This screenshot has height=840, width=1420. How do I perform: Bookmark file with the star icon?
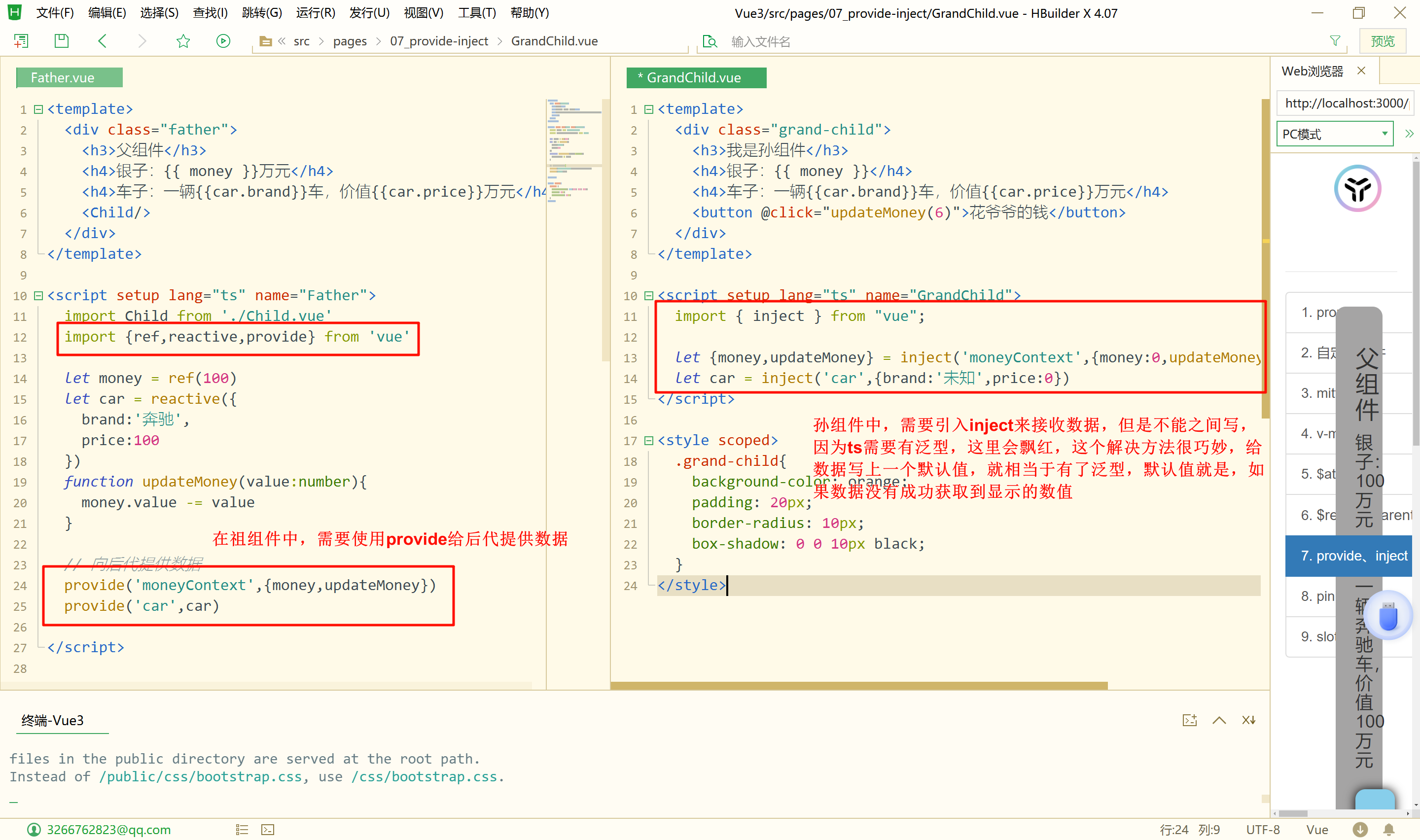click(x=183, y=41)
